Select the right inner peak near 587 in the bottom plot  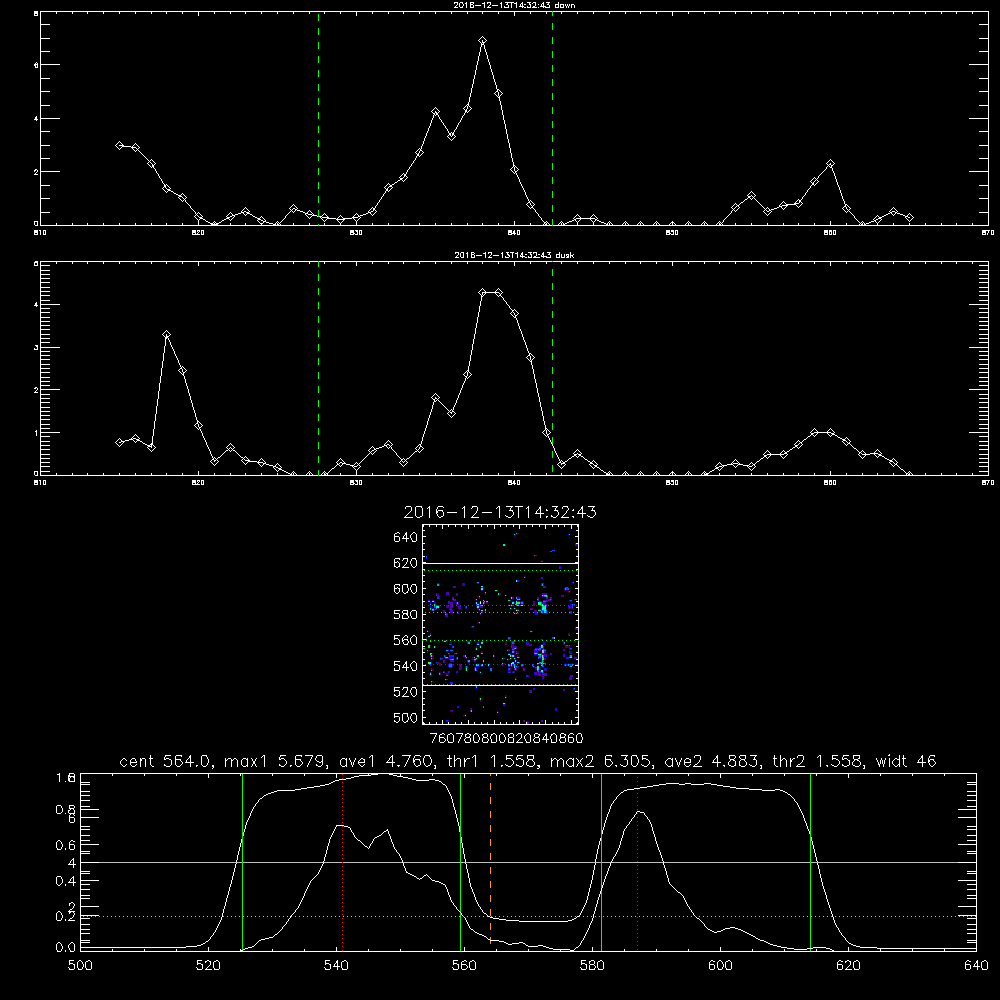pos(640,812)
